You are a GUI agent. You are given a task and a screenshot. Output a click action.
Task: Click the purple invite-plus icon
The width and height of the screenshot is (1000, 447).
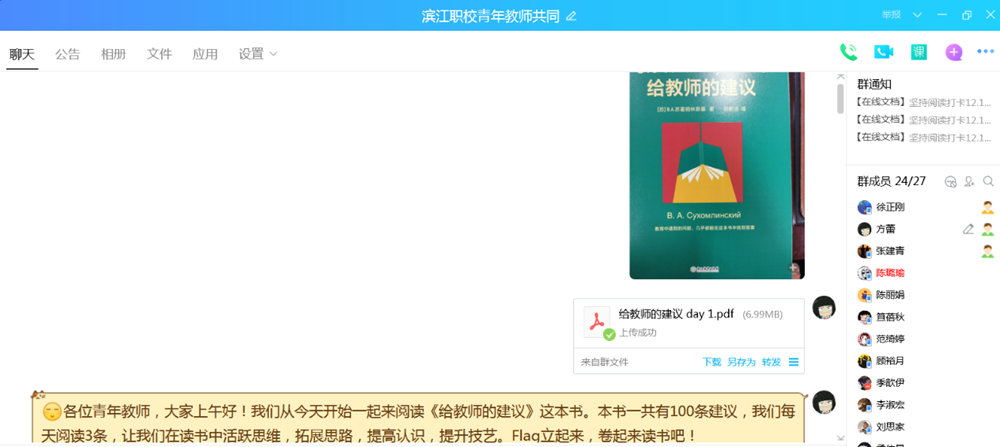tap(953, 52)
